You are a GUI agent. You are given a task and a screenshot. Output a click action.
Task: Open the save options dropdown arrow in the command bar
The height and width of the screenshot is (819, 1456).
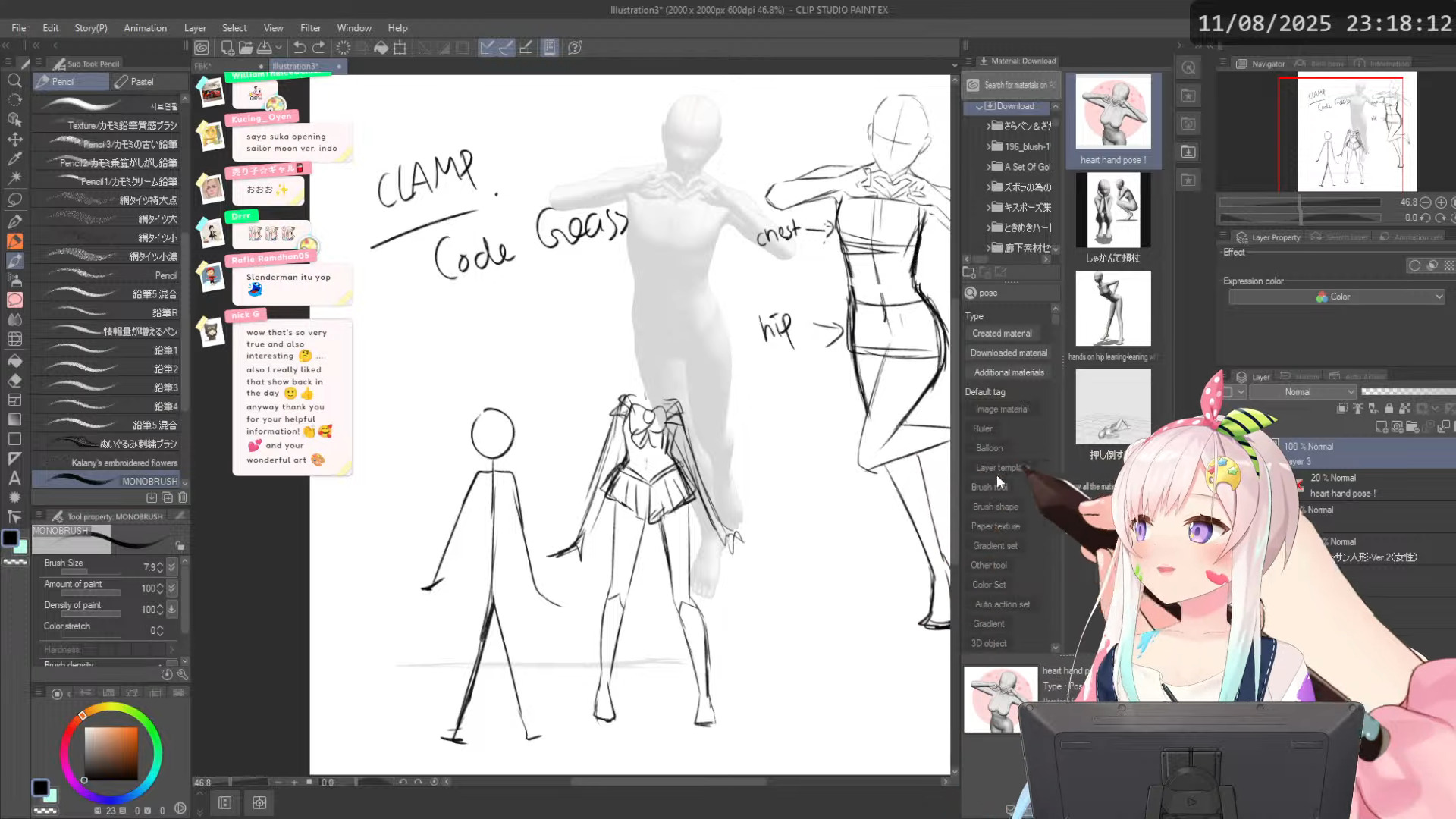(278, 48)
